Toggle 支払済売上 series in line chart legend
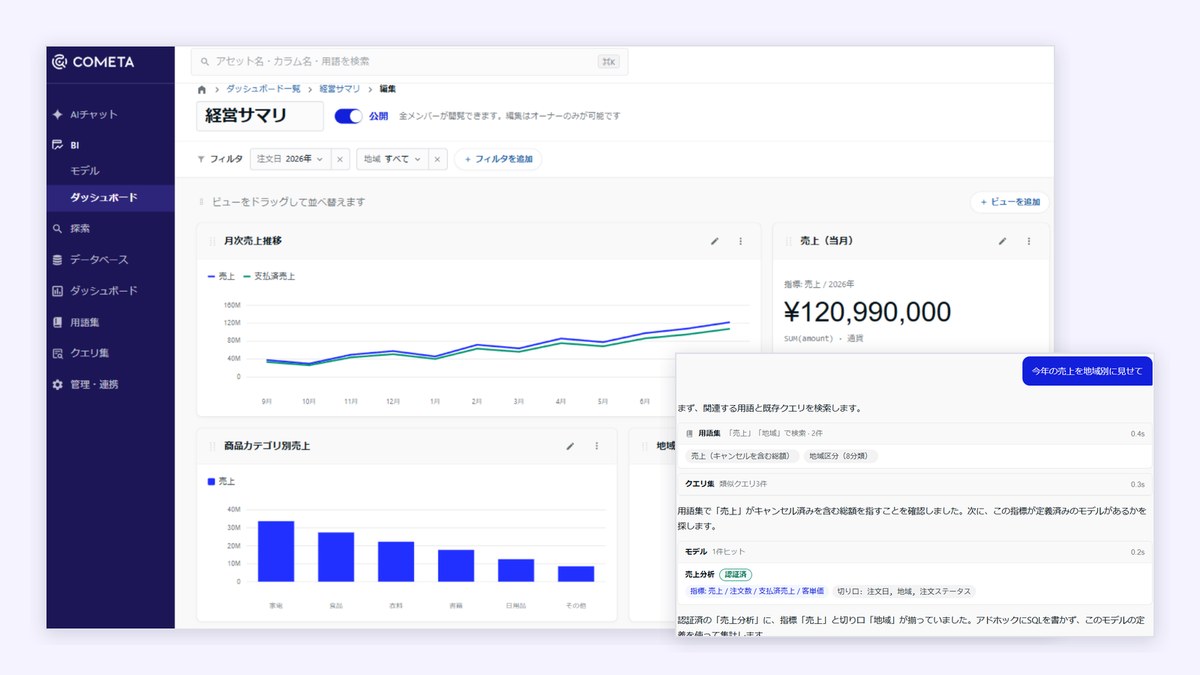 tap(269, 276)
